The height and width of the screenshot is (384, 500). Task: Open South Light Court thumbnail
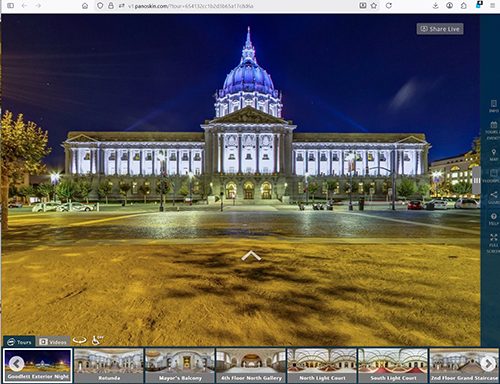point(393,365)
